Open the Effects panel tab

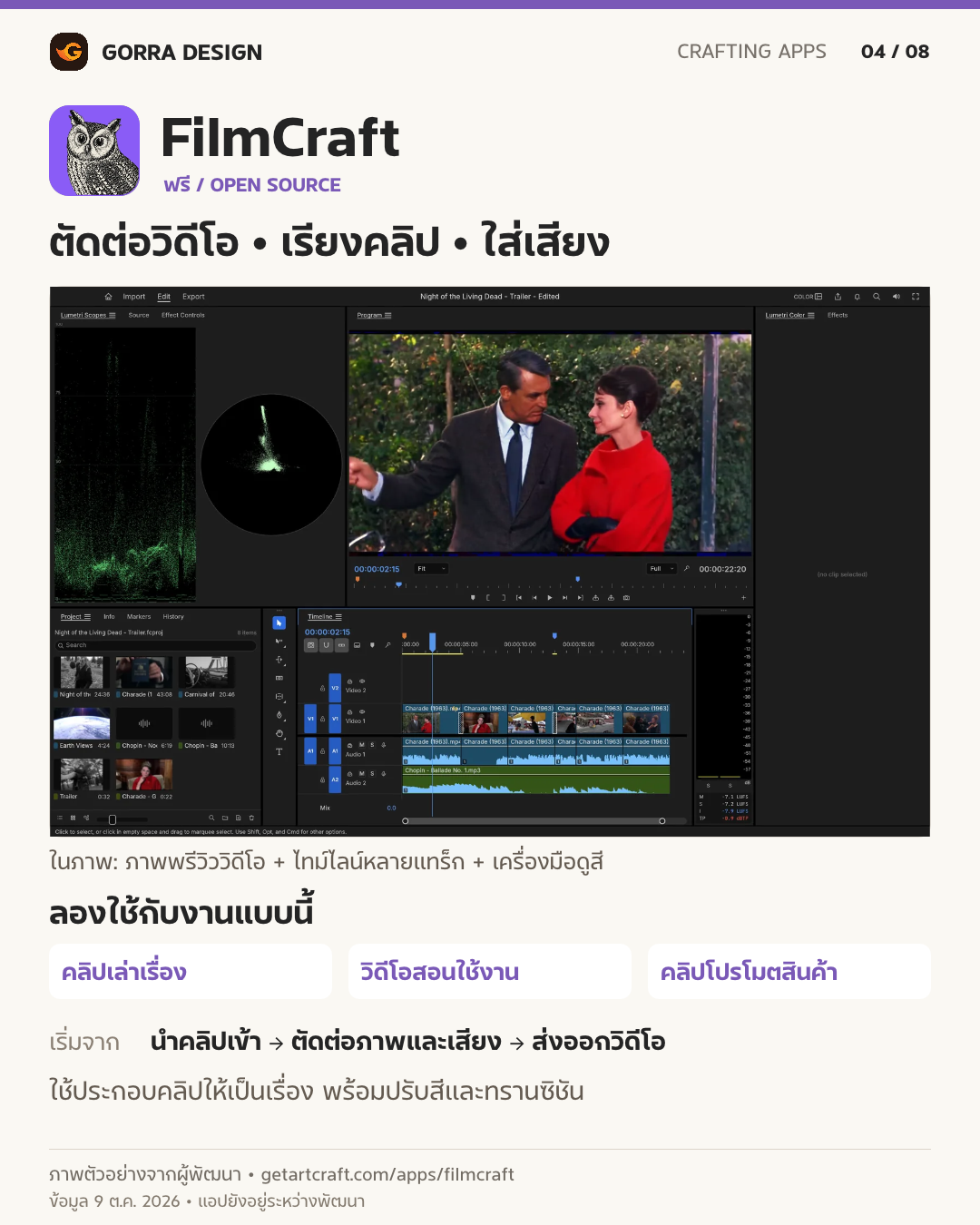click(838, 315)
